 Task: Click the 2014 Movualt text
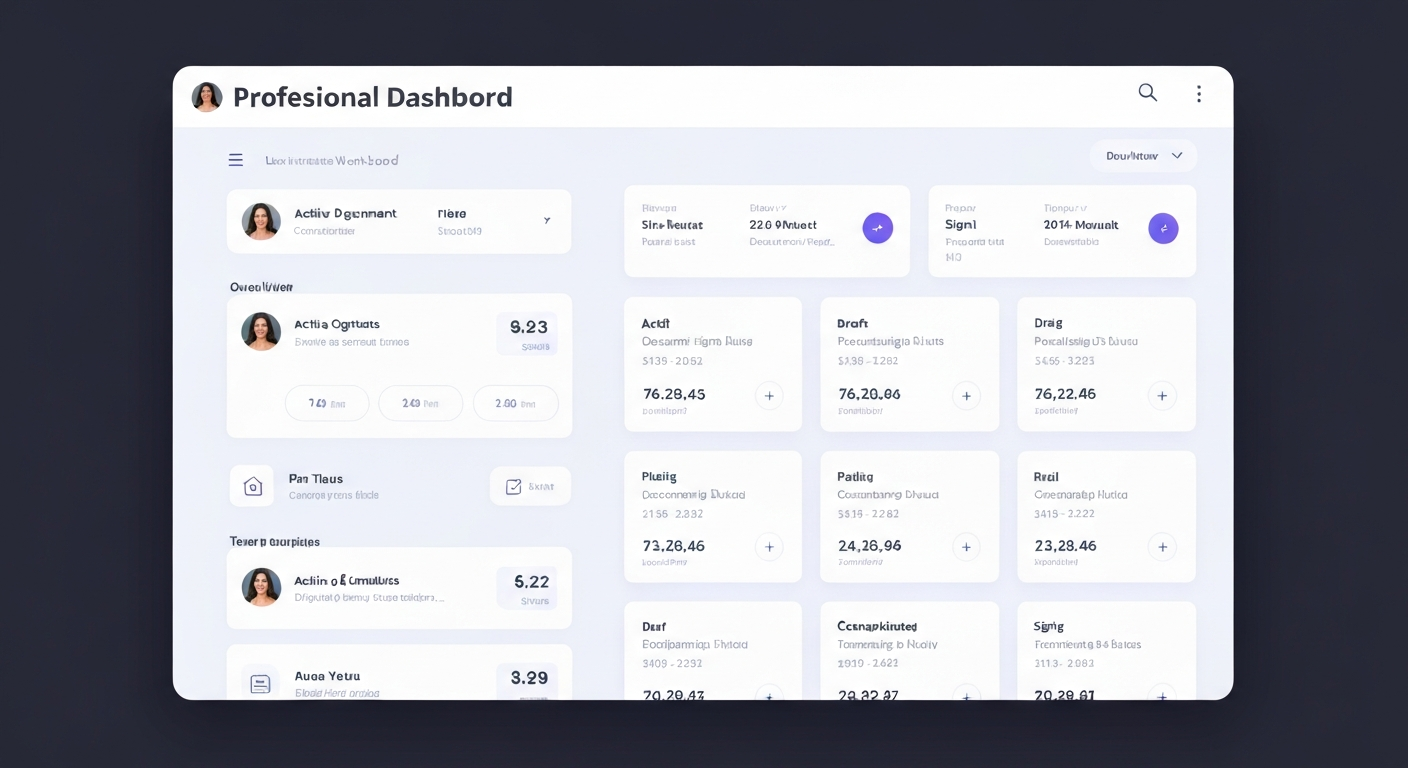[x=1081, y=225]
